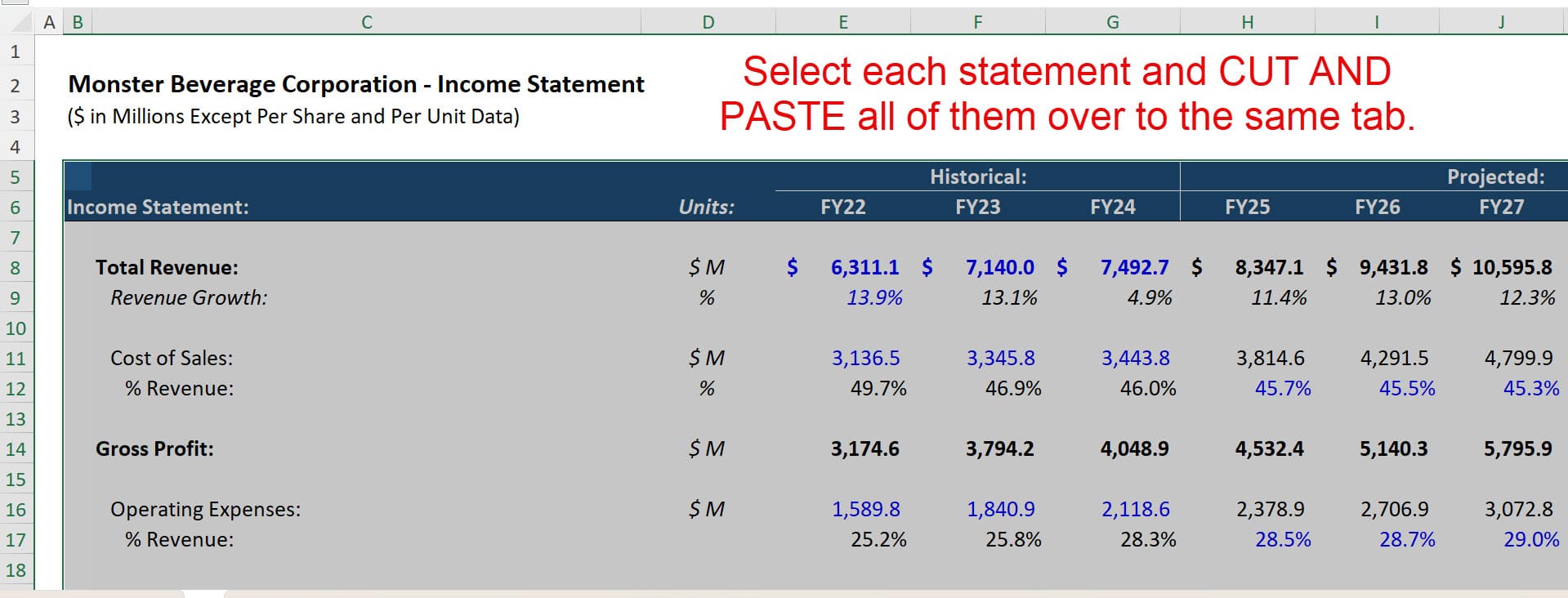Select column H header
Image resolution: width=1568 pixels, height=598 pixels.
(x=1247, y=23)
